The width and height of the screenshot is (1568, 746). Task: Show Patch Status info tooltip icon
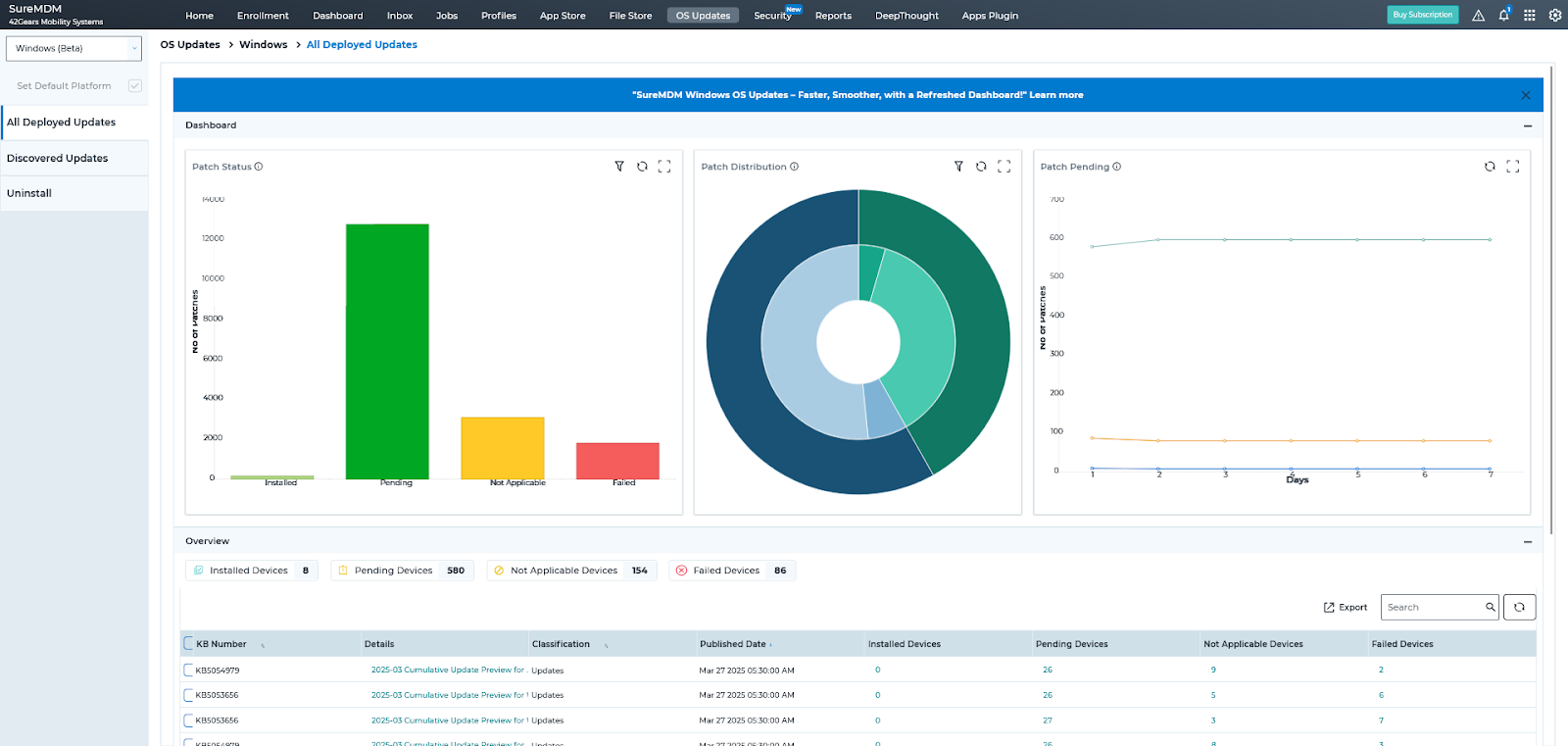point(259,167)
